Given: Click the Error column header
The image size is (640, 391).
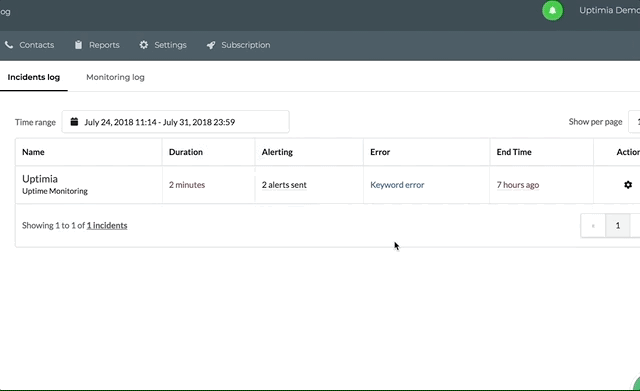Looking at the screenshot, I should (x=380, y=152).
